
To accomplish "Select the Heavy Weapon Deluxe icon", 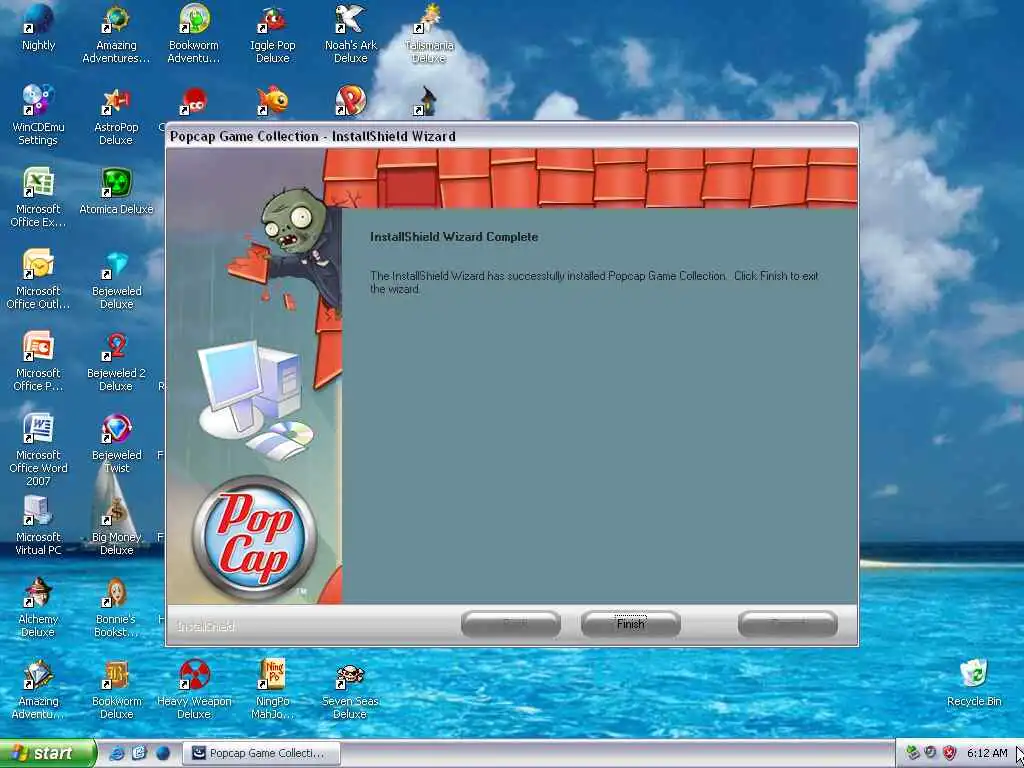I will 194,690.
